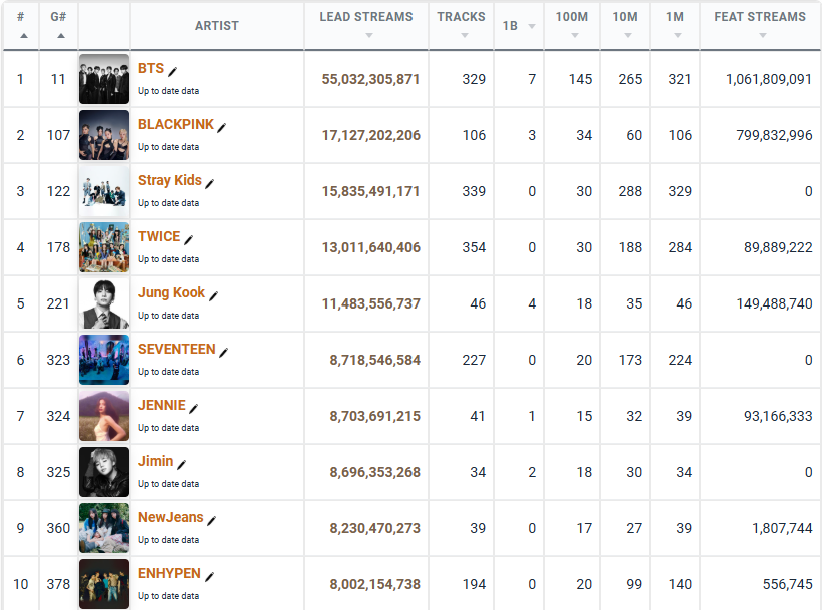Open the SEVENTEEN artist link
Viewport: 822px width, 610px height.
[x=177, y=350]
